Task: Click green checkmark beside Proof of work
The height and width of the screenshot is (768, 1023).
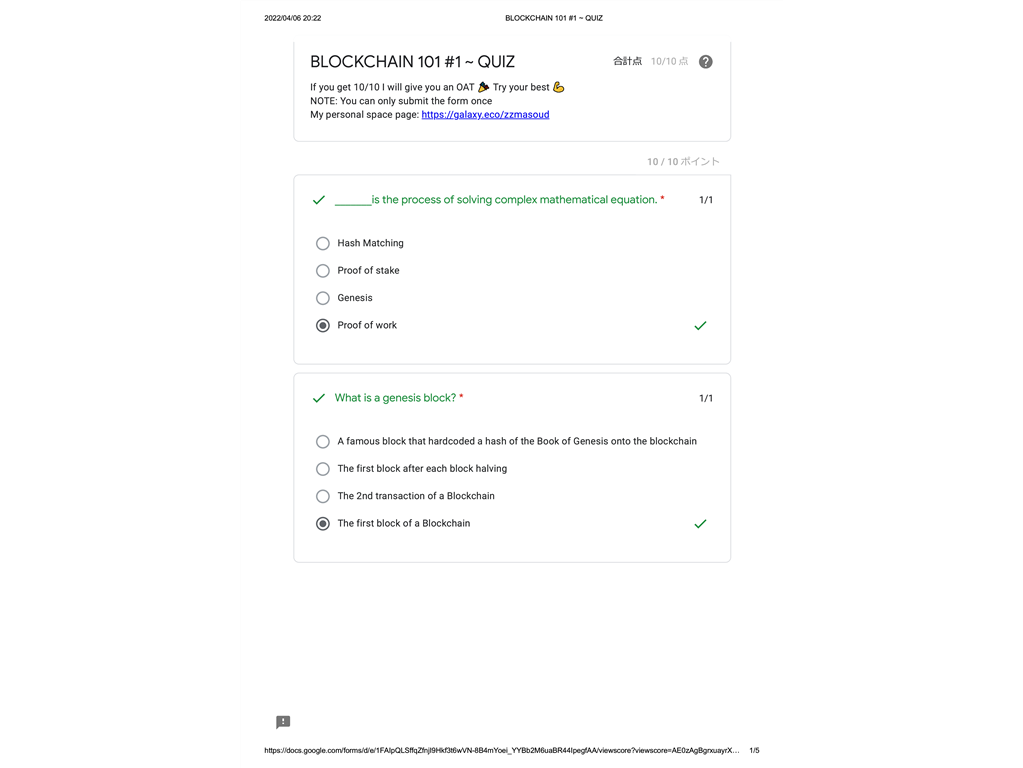Action: point(700,326)
